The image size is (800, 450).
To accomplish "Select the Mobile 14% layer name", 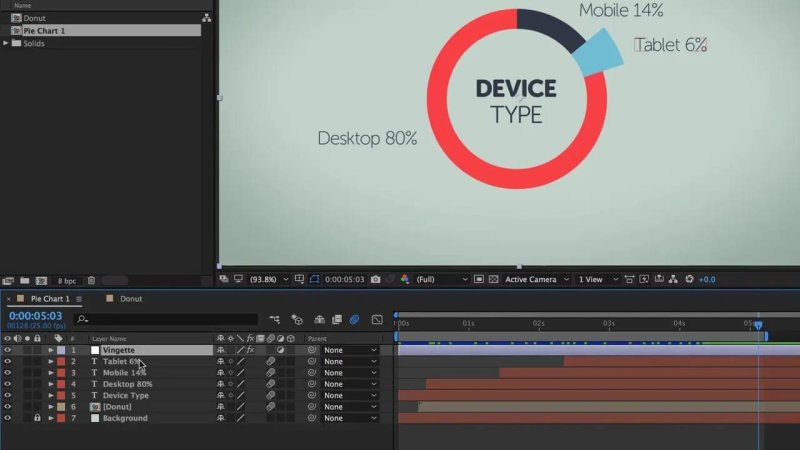I will point(124,372).
